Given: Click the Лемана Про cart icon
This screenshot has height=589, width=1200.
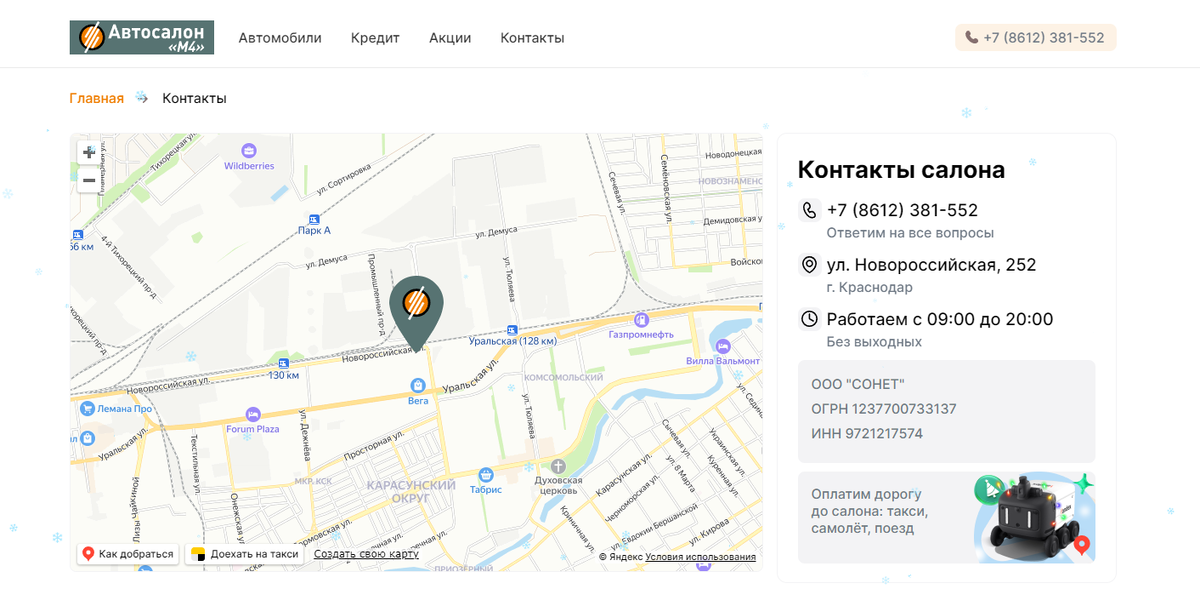Looking at the screenshot, I should pos(87,408).
